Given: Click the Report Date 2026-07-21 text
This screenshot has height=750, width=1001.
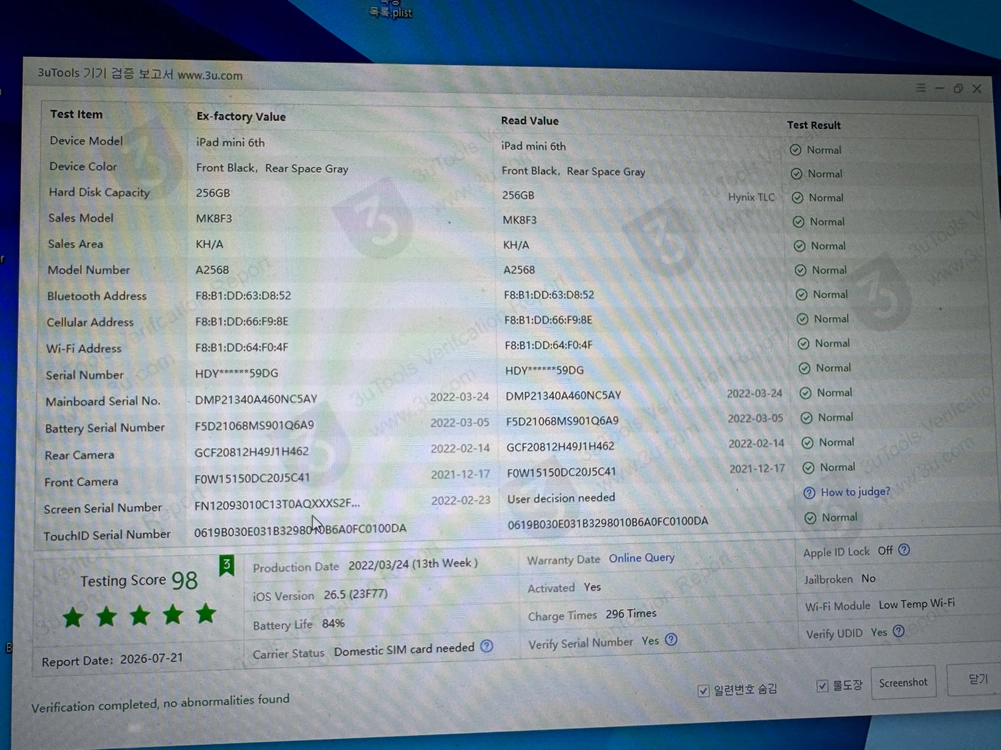Looking at the screenshot, I should point(112,660).
